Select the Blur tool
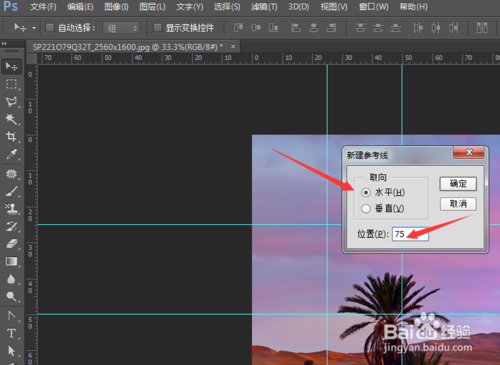This screenshot has width=500, height=365. [12, 279]
